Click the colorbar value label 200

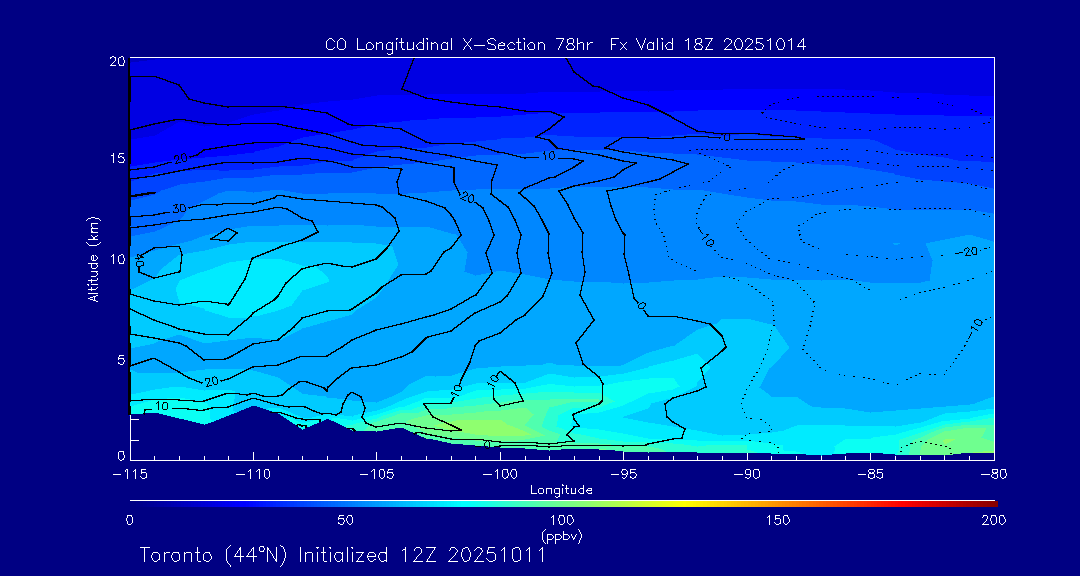point(992,520)
